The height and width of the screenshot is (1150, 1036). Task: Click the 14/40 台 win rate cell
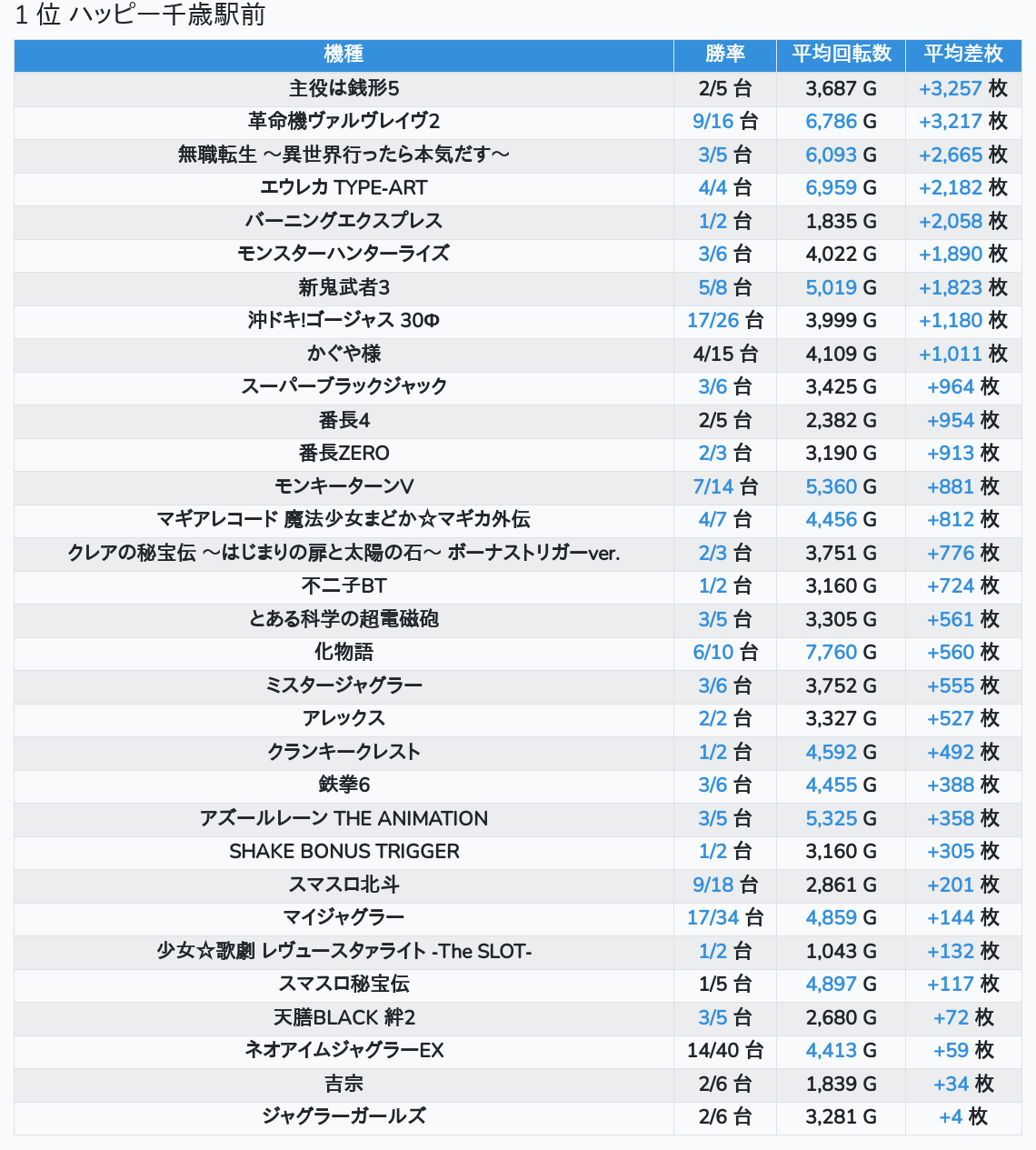point(724,1050)
